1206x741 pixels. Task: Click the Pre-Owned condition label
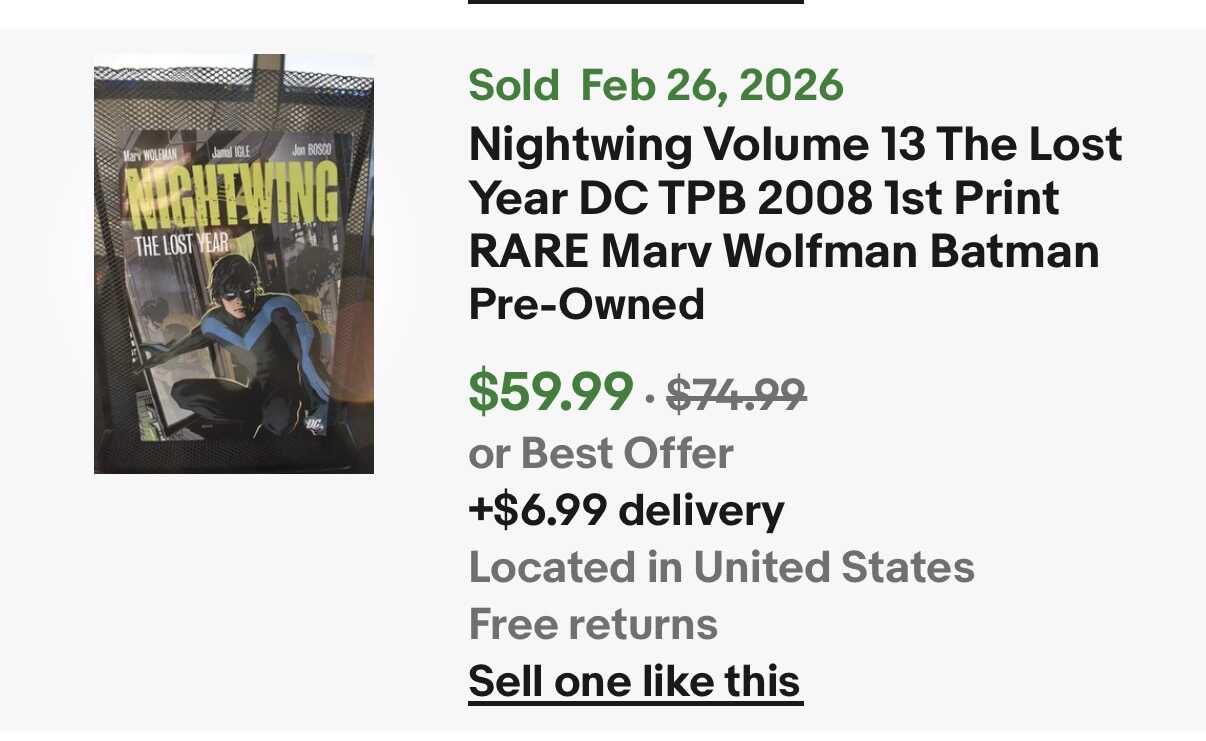tap(587, 304)
